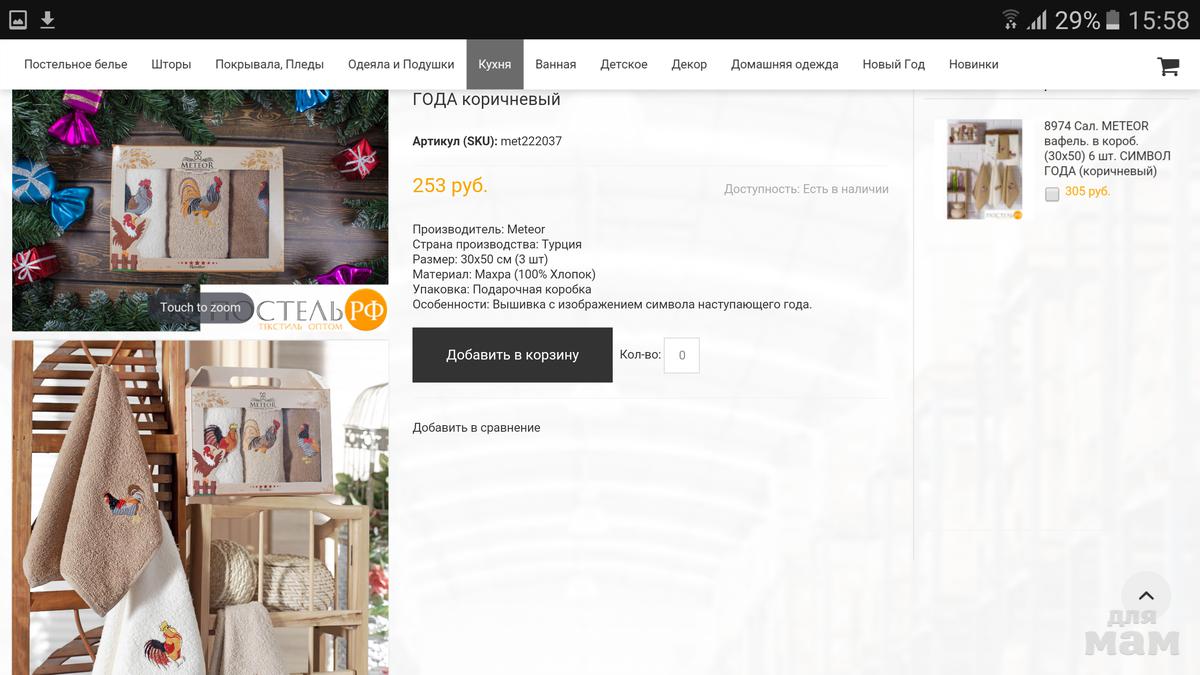Screen dimensions: 1200x675
Task: Select the ГОДА коричневый title text
Action: [486, 99]
